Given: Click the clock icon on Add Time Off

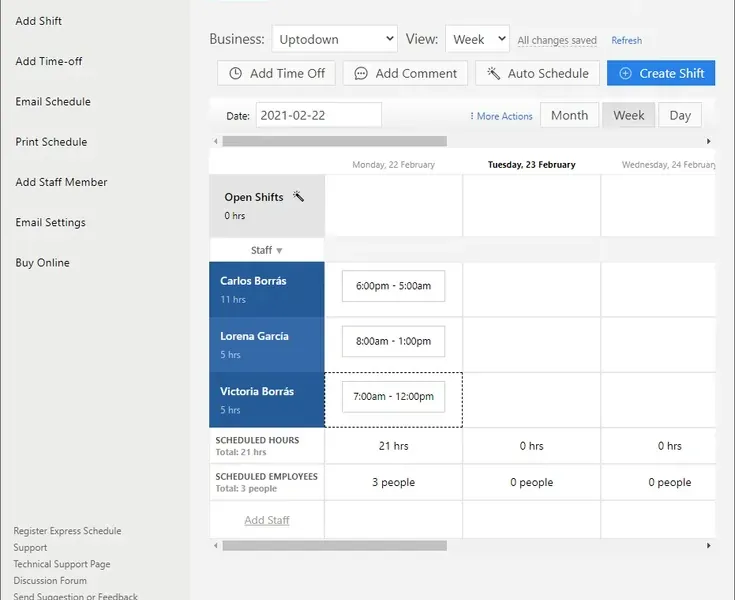Looking at the screenshot, I should [236, 73].
